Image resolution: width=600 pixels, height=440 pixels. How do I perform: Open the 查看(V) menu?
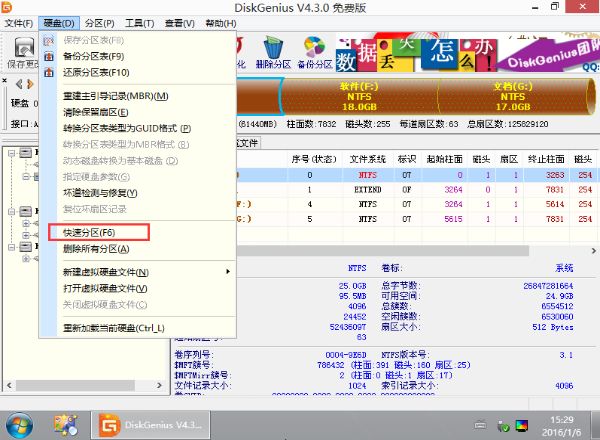coord(180,23)
